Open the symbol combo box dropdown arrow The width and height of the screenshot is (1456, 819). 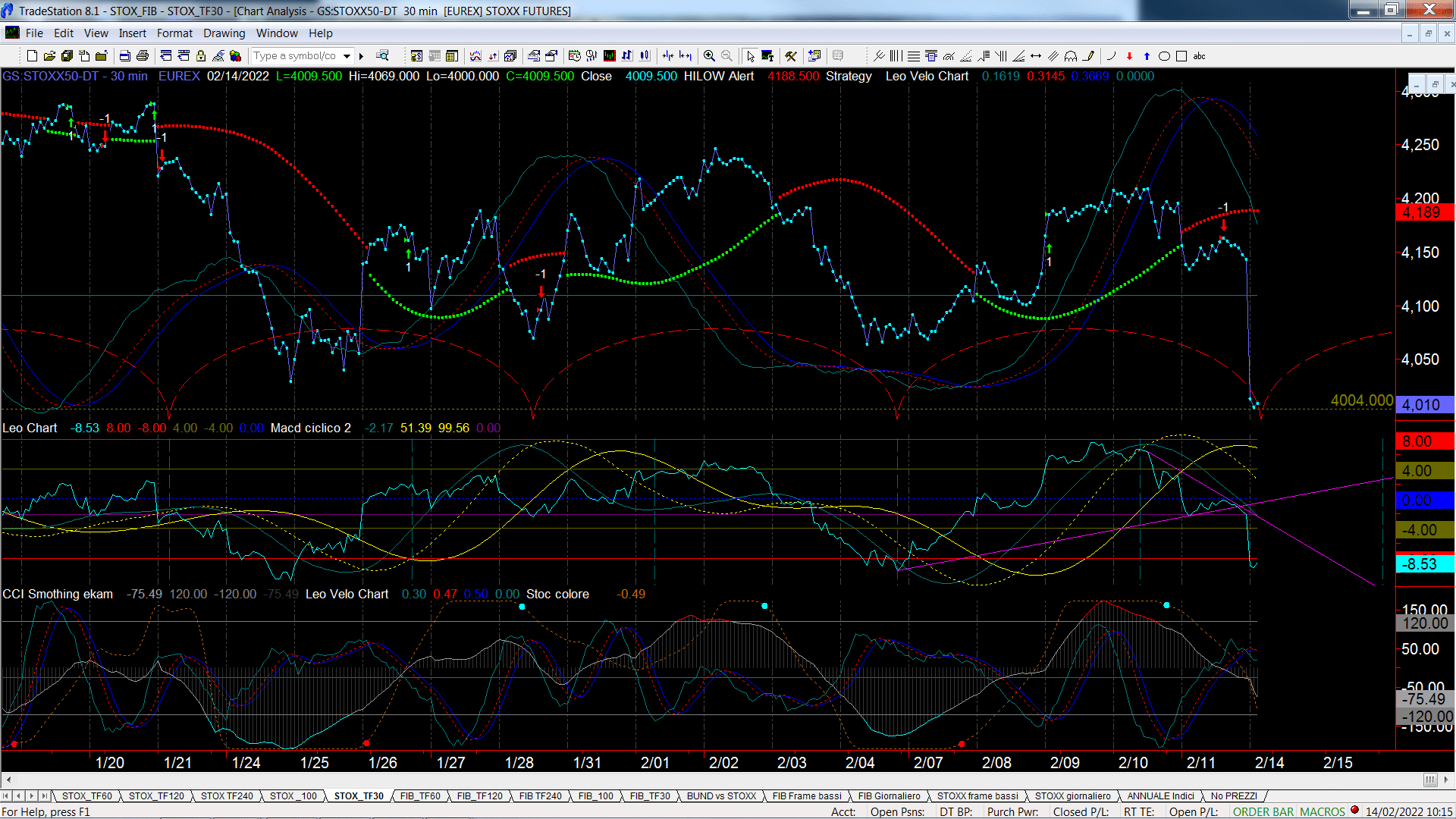point(347,56)
